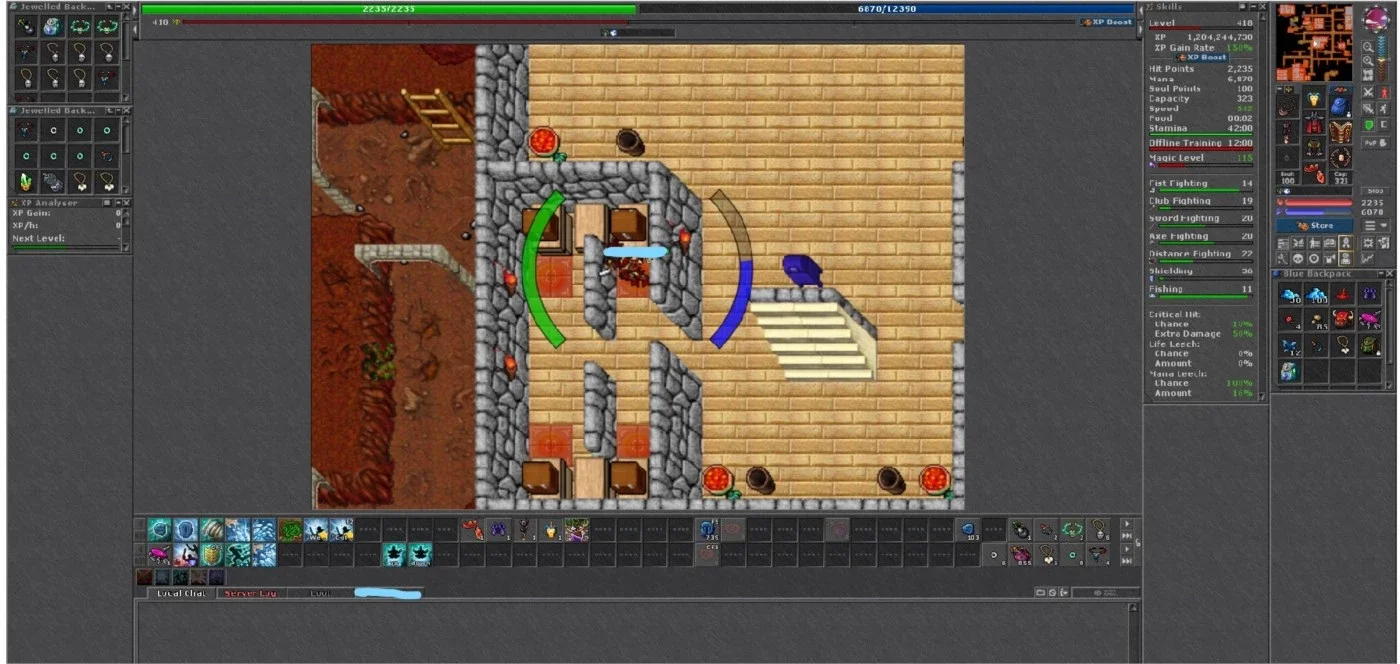This screenshot has height=664, width=1400.
Task: Open the Loot chat tab
Action: pyautogui.click(x=319, y=593)
